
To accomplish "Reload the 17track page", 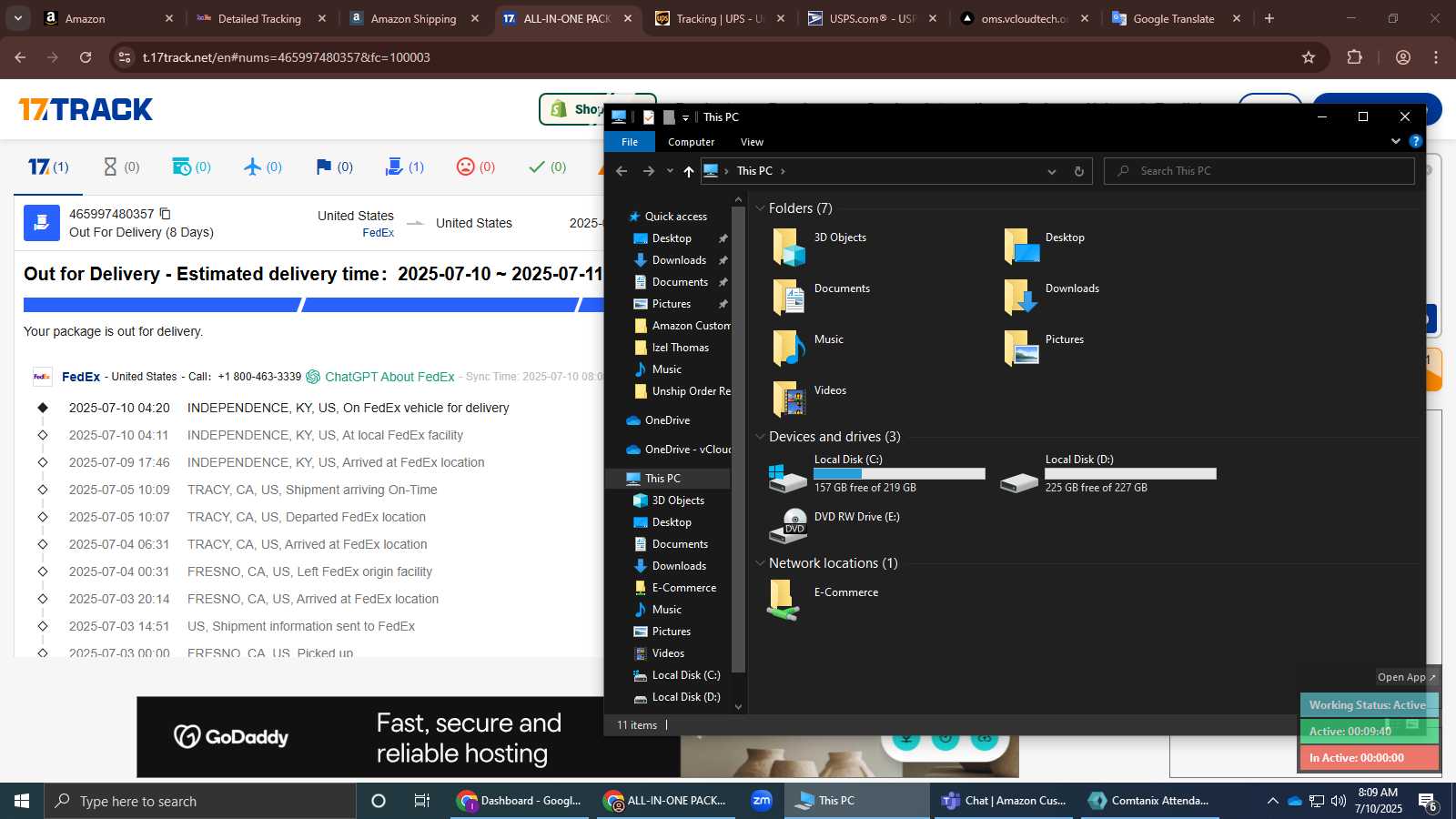I will (x=86, y=57).
